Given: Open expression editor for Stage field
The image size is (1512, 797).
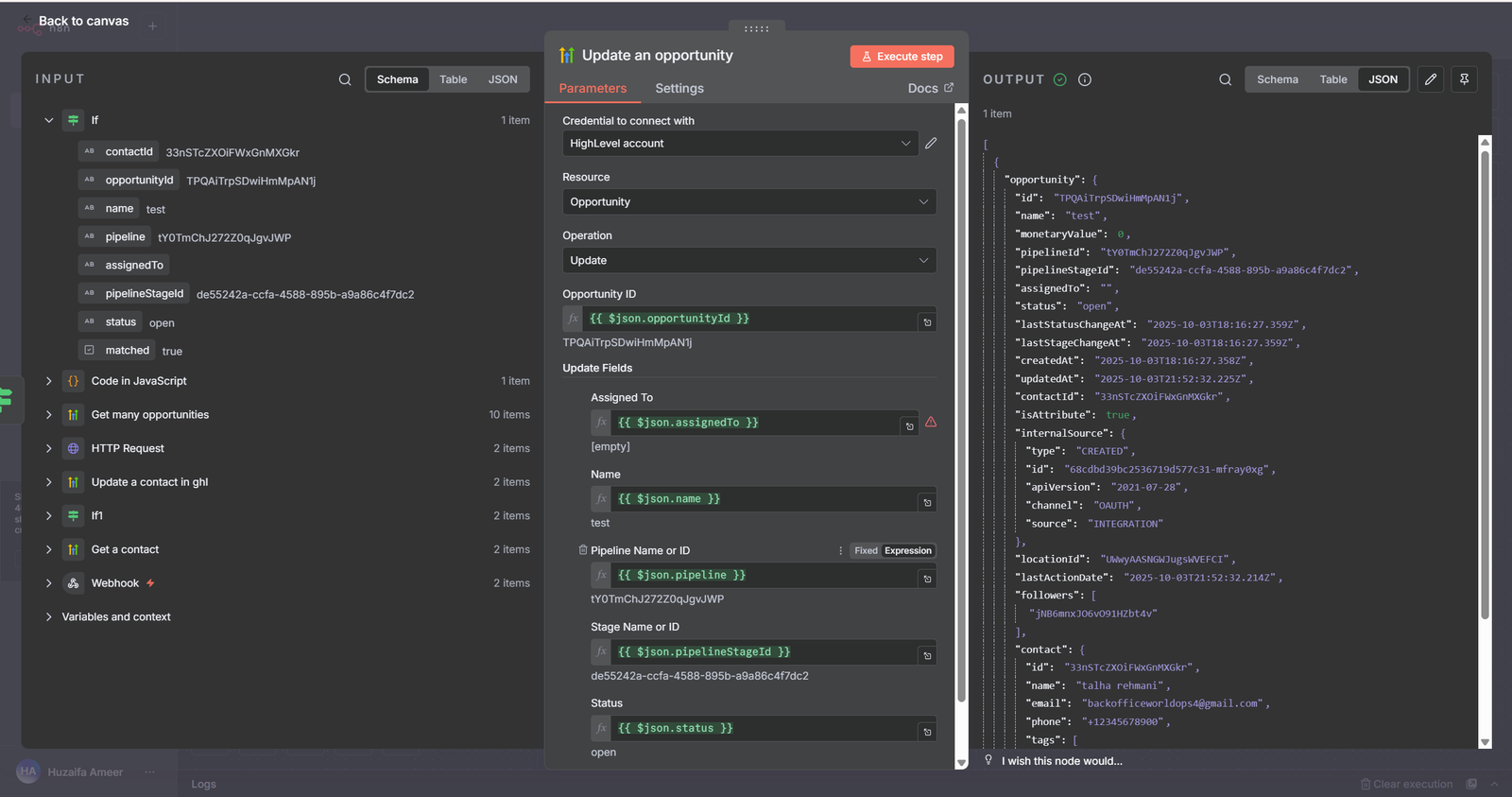Looking at the screenshot, I should pos(927,655).
